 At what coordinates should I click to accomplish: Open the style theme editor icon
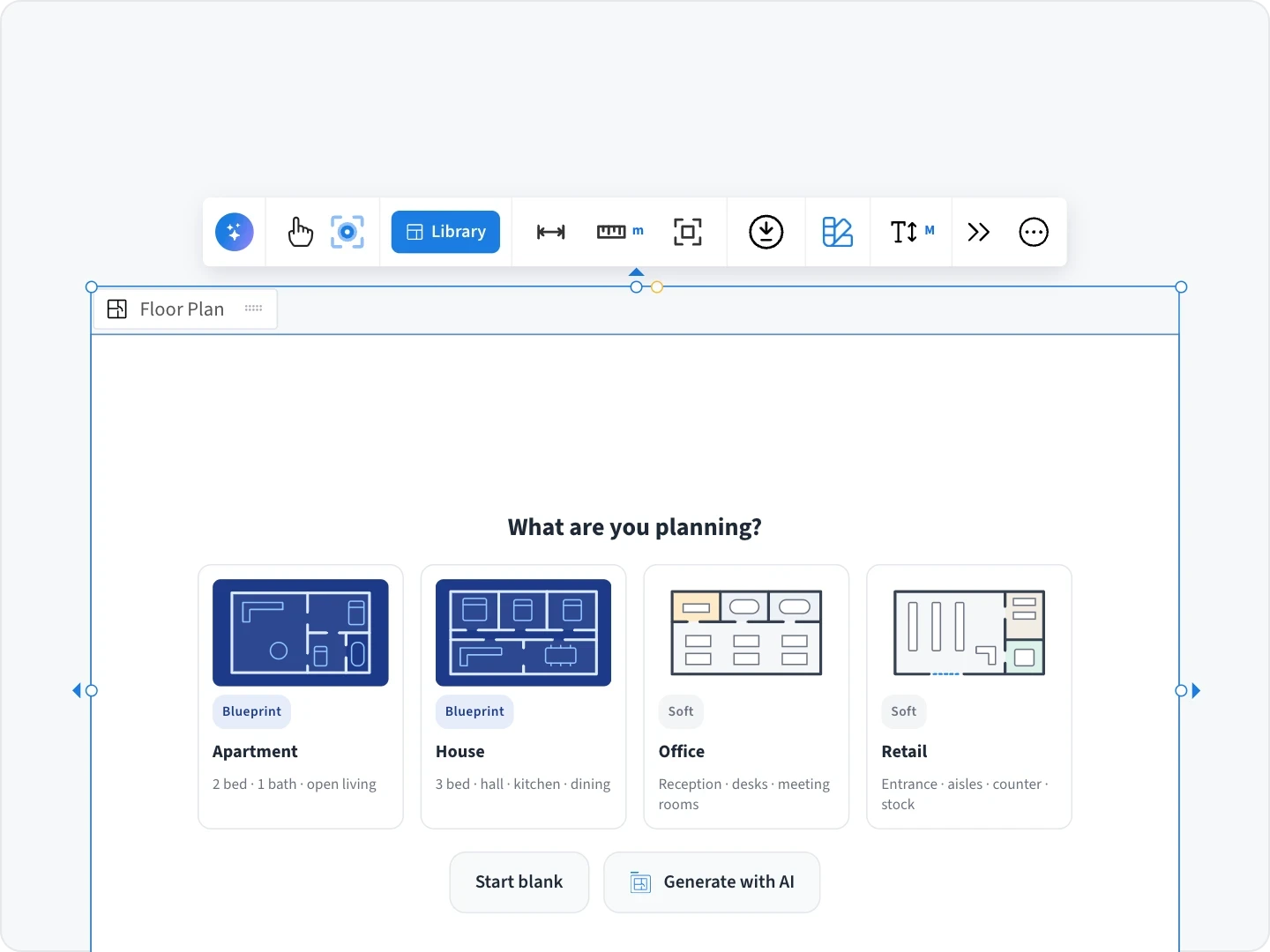coord(837,232)
